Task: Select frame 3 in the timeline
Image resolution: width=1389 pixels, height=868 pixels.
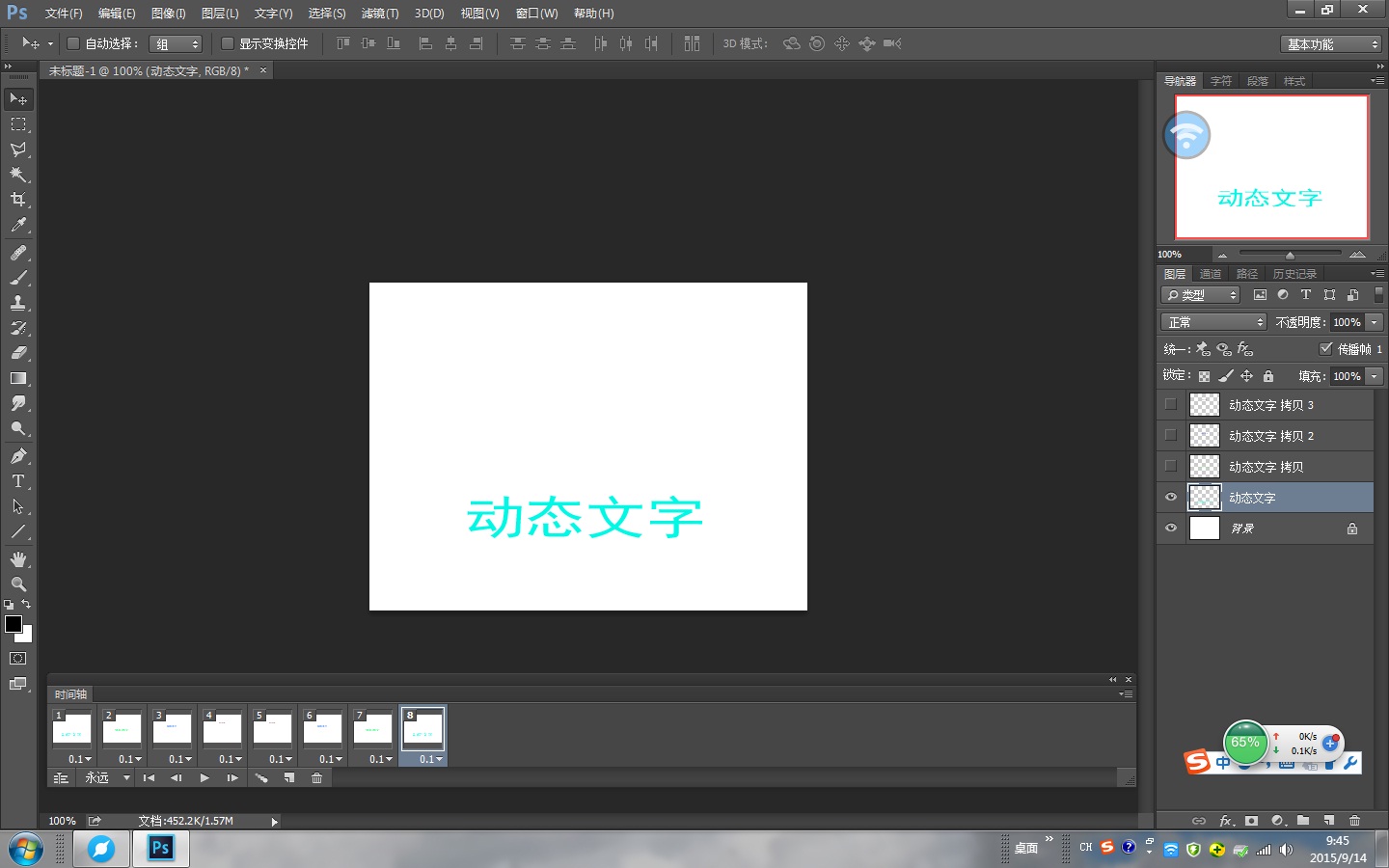Action: pyautogui.click(x=172, y=729)
